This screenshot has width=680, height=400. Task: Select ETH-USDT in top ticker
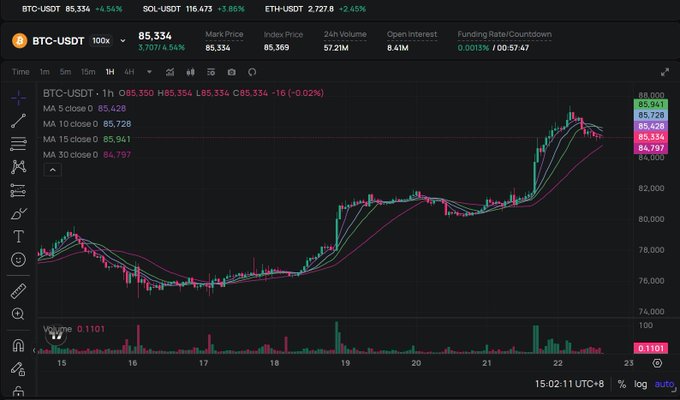click(315, 9)
